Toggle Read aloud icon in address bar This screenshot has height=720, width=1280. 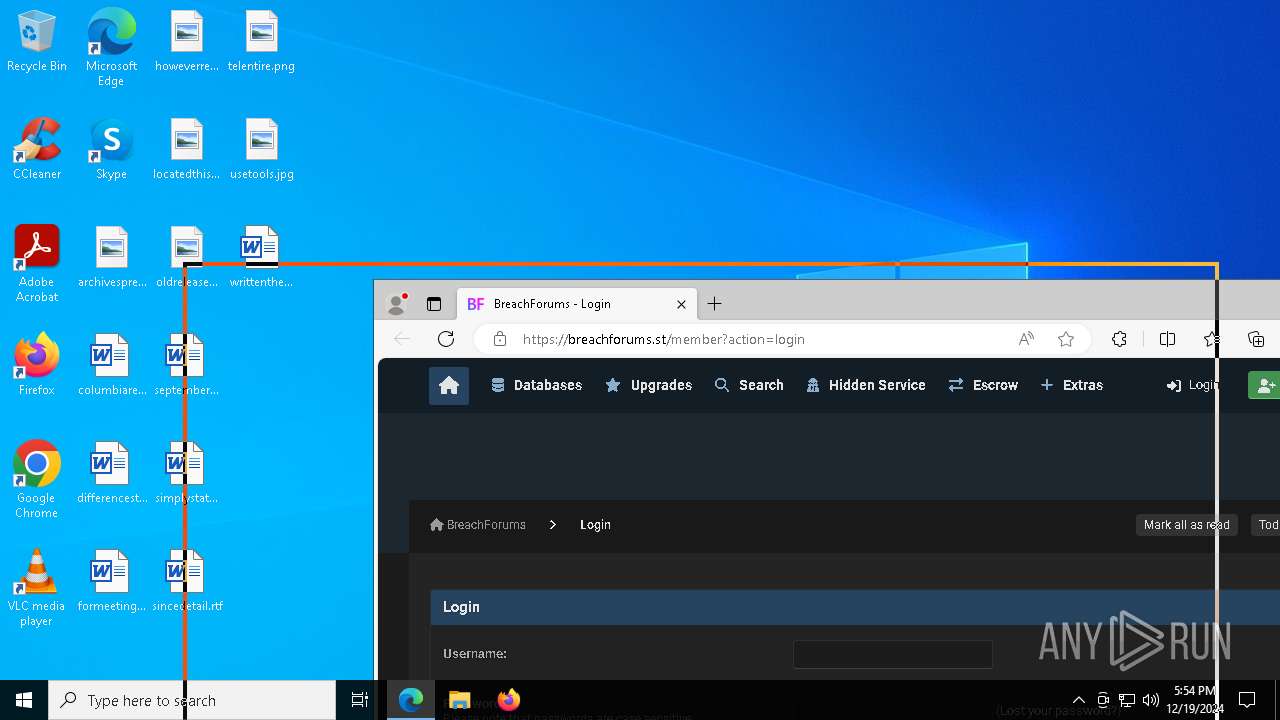pyautogui.click(x=1026, y=339)
